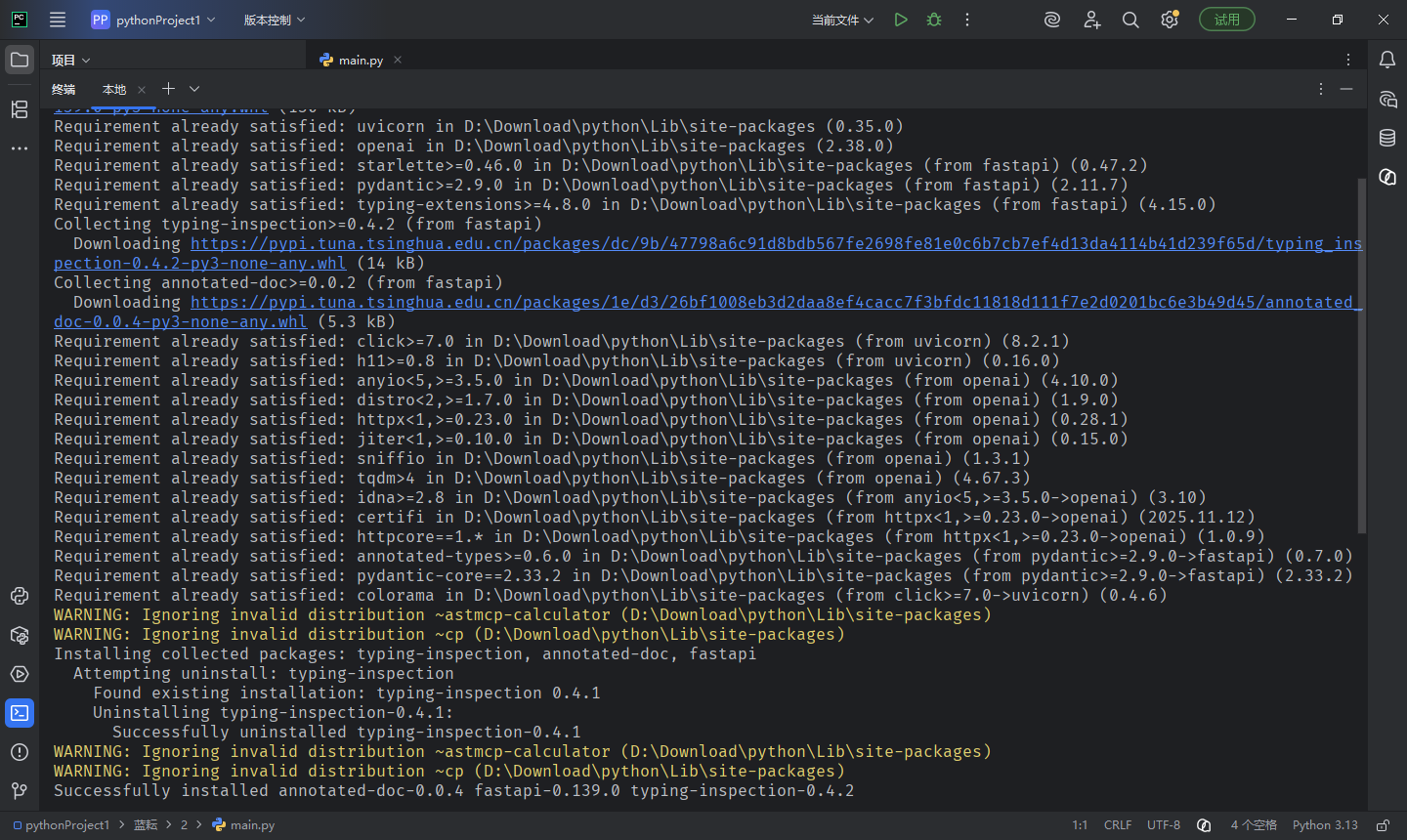
Task: Open the Database tool window
Action: pos(1387,138)
